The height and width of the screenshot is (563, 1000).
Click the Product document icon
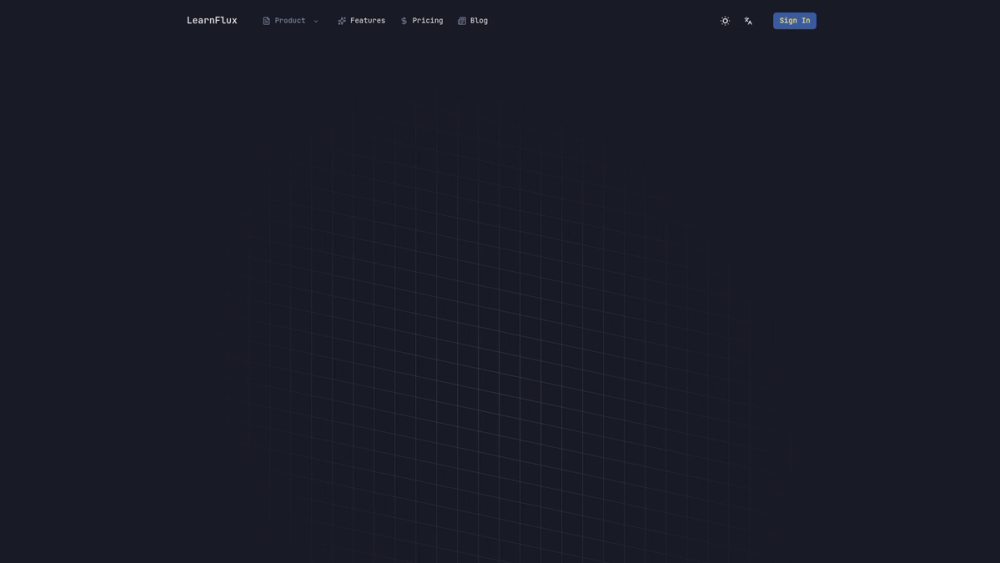pyautogui.click(x=267, y=21)
